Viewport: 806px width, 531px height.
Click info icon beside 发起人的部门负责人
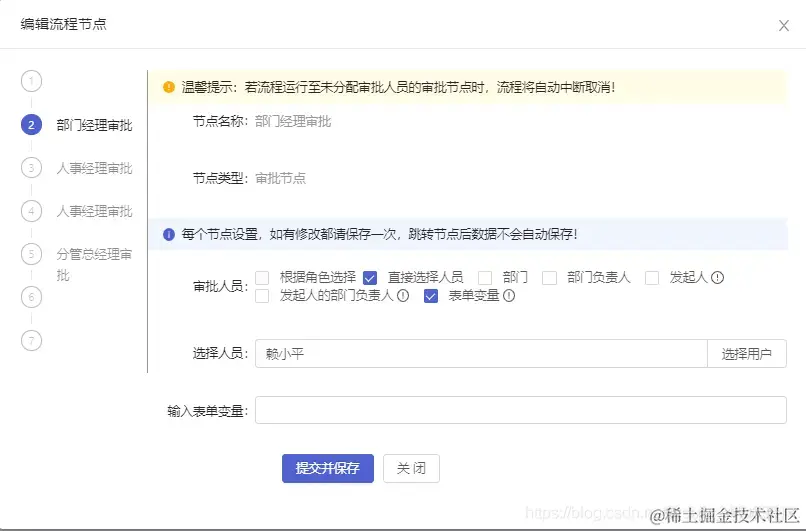pos(403,296)
